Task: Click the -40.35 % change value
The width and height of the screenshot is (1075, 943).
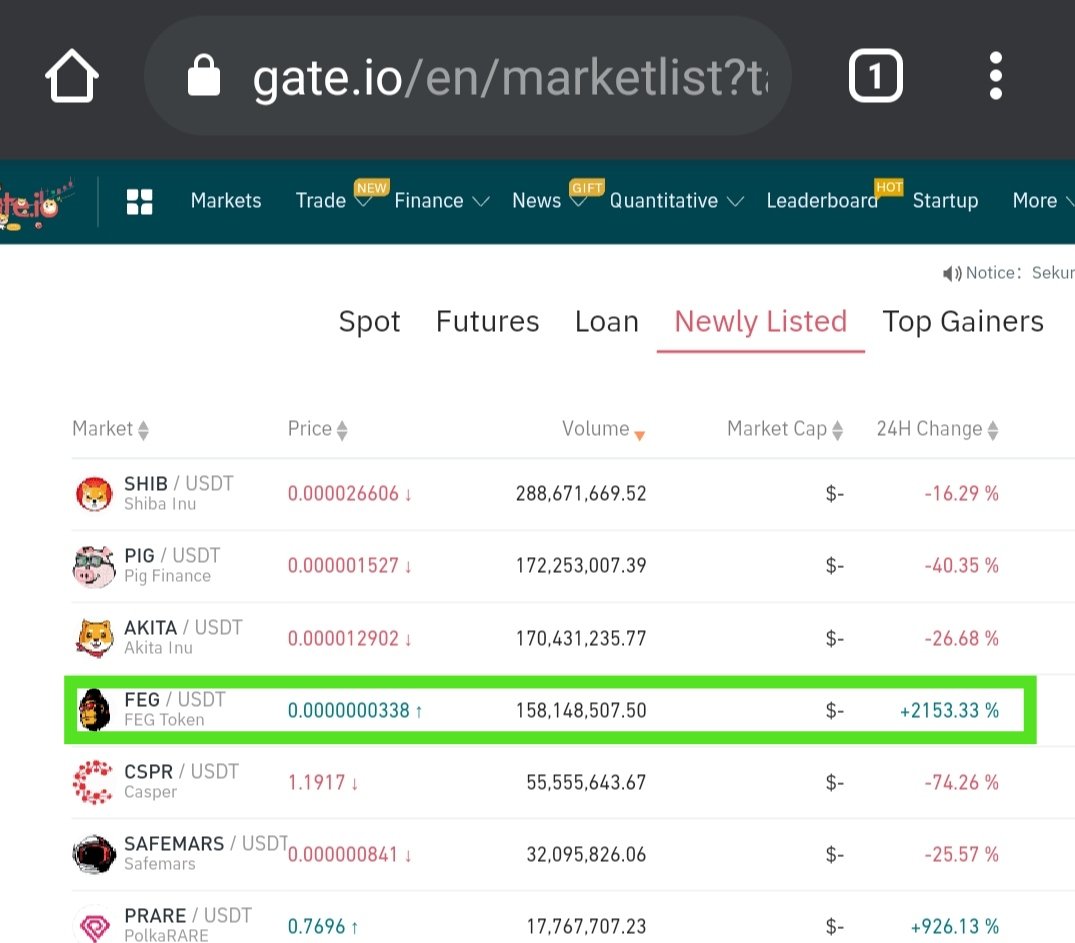Action: pyautogui.click(x=961, y=566)
